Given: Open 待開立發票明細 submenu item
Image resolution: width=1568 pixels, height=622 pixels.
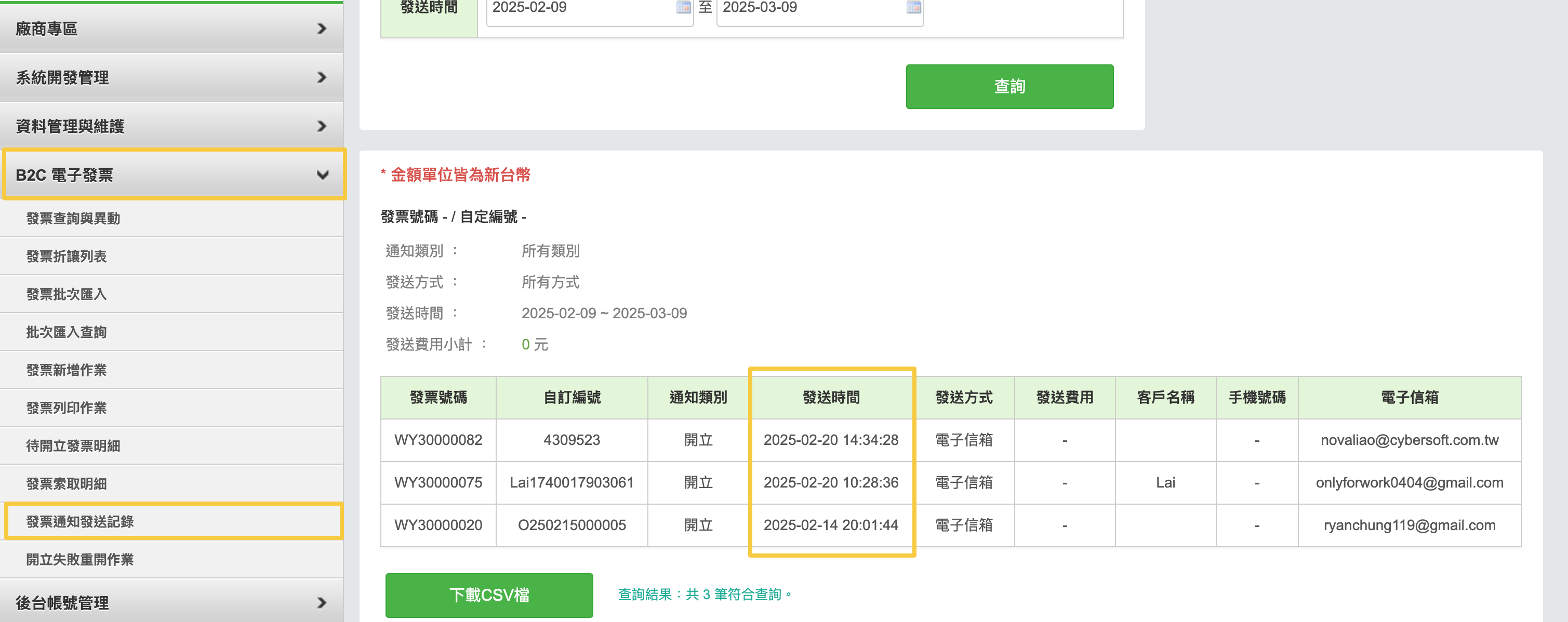Looking at the screenshot, I should point(171,445).
